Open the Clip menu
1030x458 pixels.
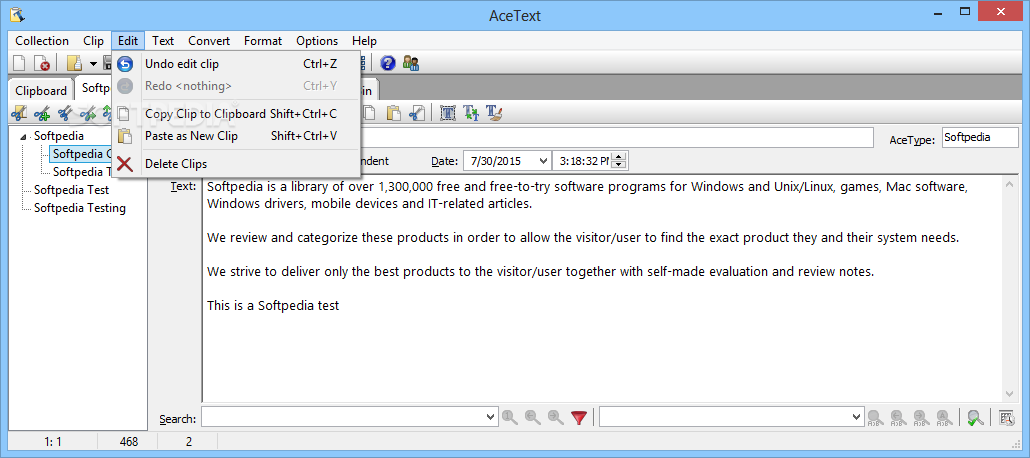pos(93,41)
